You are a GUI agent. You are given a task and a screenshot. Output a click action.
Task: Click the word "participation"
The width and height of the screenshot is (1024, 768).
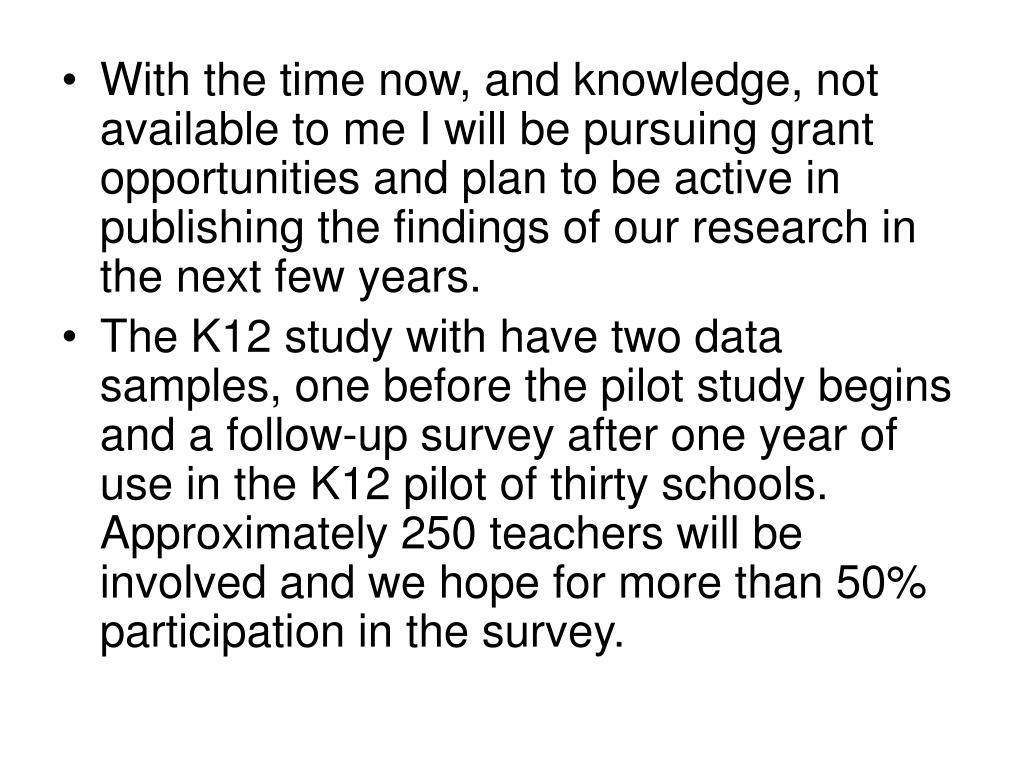tap(222, 632)
